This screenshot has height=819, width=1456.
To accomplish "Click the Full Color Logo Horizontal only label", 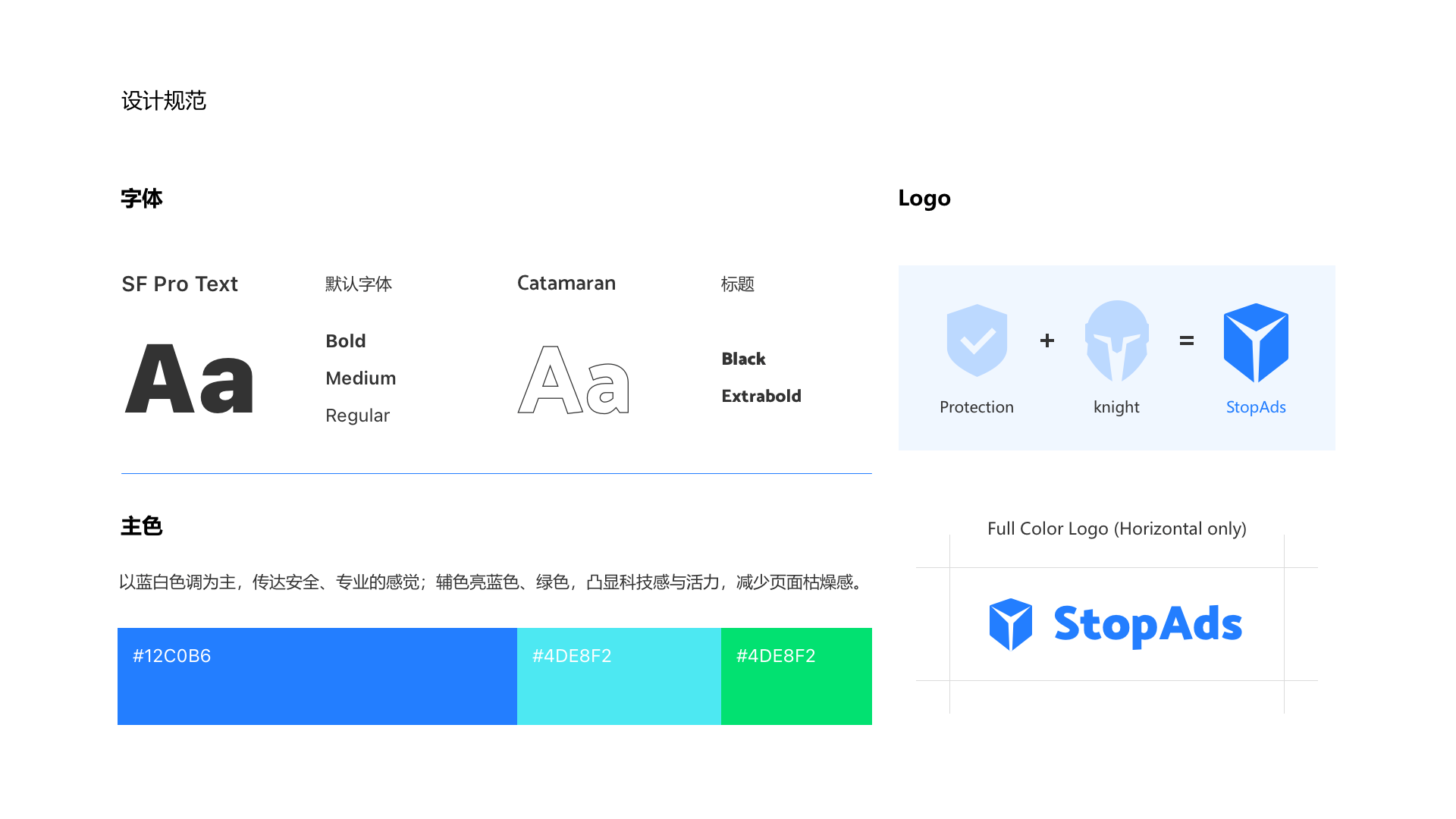I will coord(1116,529).
